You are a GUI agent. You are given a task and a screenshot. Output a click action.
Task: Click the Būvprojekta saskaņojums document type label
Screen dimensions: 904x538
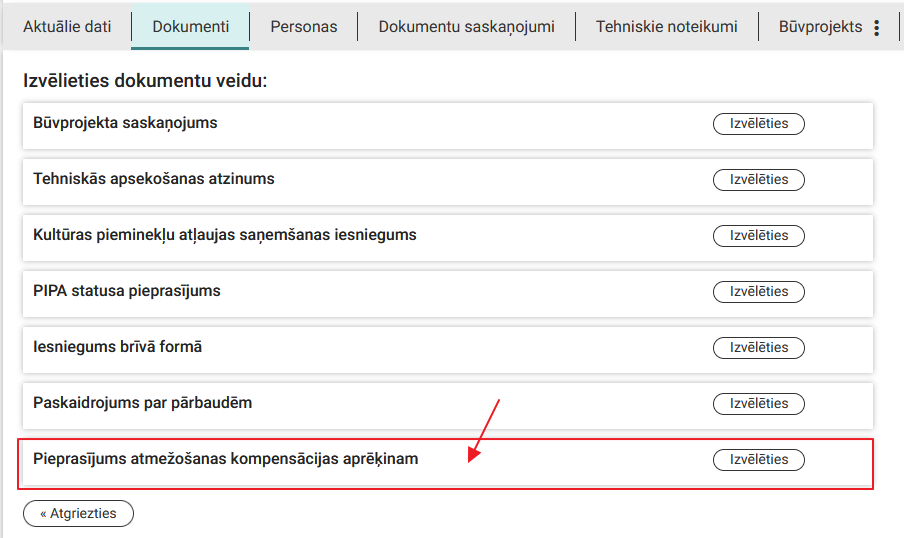pos(125,123)
